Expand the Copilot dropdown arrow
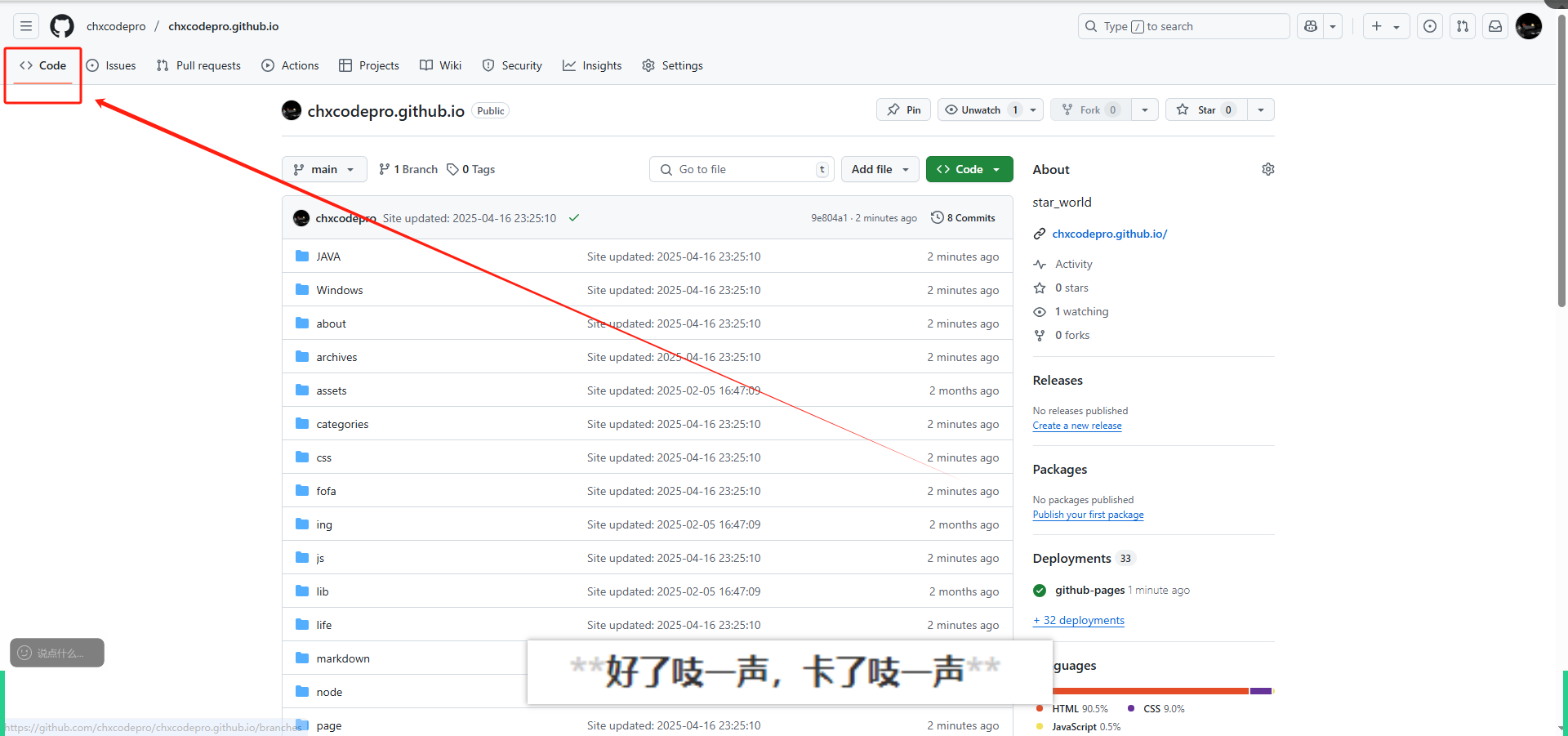This screenshot has height=736, width=1568. coord(1333,26)
